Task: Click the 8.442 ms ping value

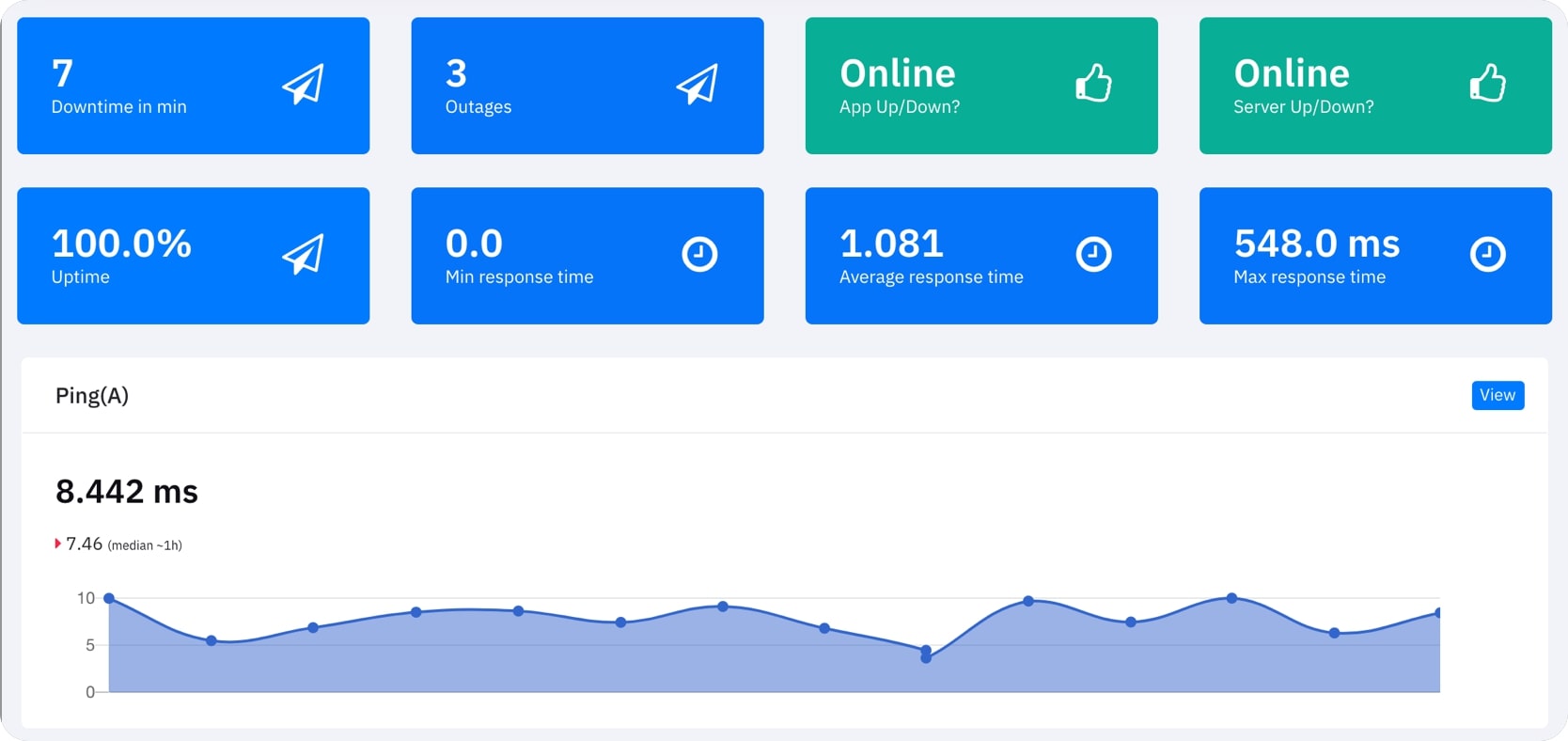Action: point(127,492)
